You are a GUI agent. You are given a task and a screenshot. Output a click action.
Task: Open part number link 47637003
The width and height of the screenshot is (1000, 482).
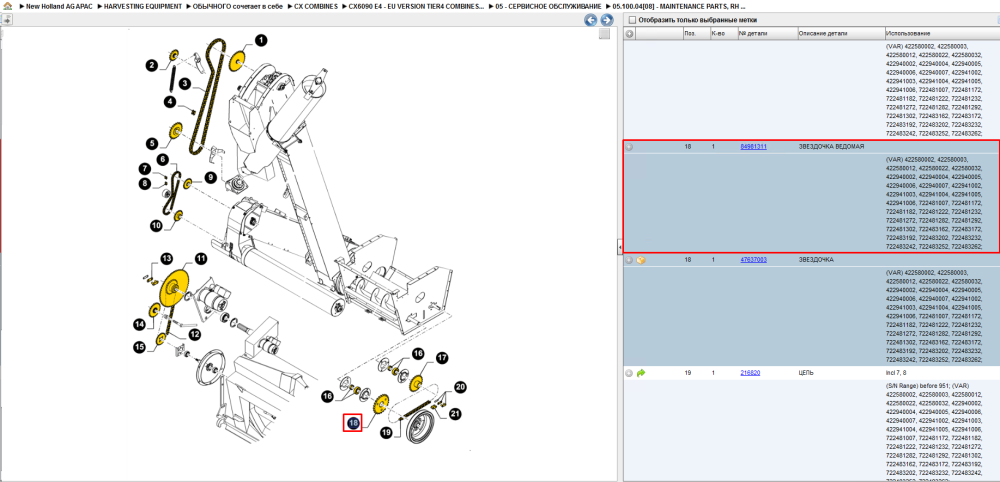click(x=753, y=260)
